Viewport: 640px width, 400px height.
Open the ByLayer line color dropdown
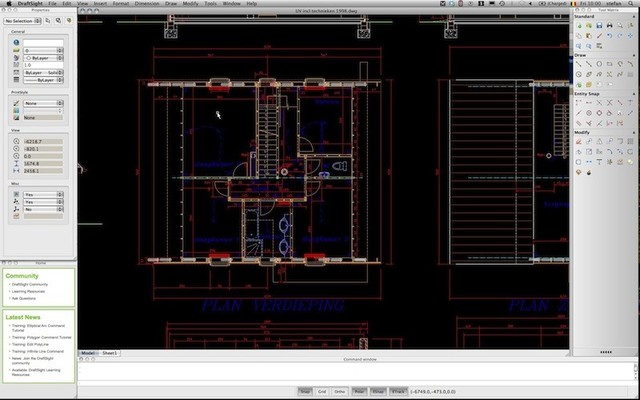coord(43,58)
